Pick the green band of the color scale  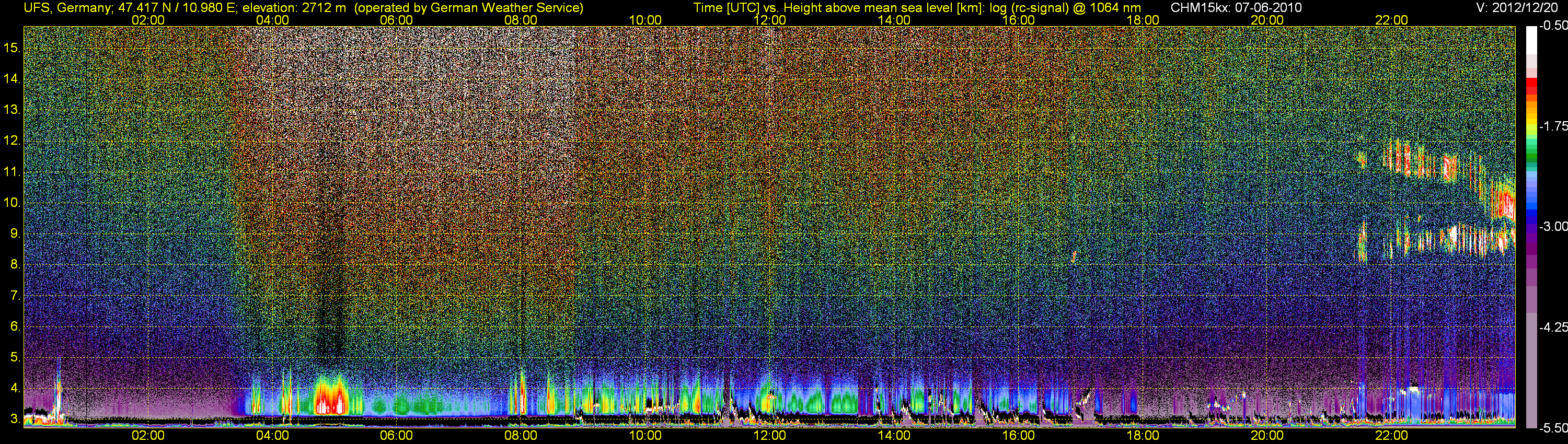1531,155
